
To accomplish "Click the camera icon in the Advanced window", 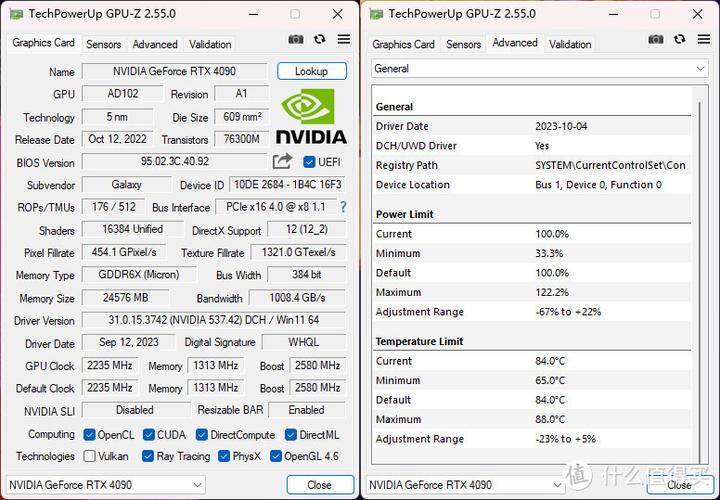I will click(x=656, y=40).
